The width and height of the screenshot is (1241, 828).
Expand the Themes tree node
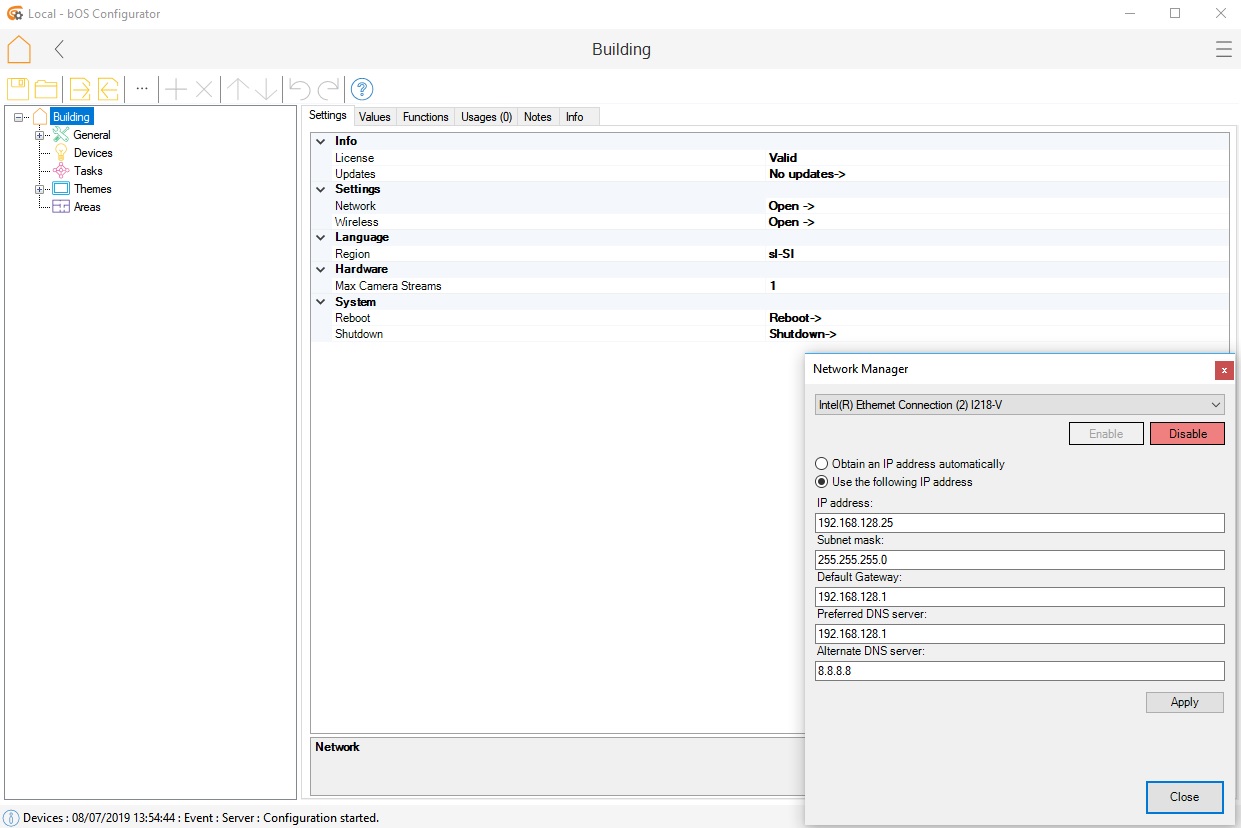click(x=40, y=189)
